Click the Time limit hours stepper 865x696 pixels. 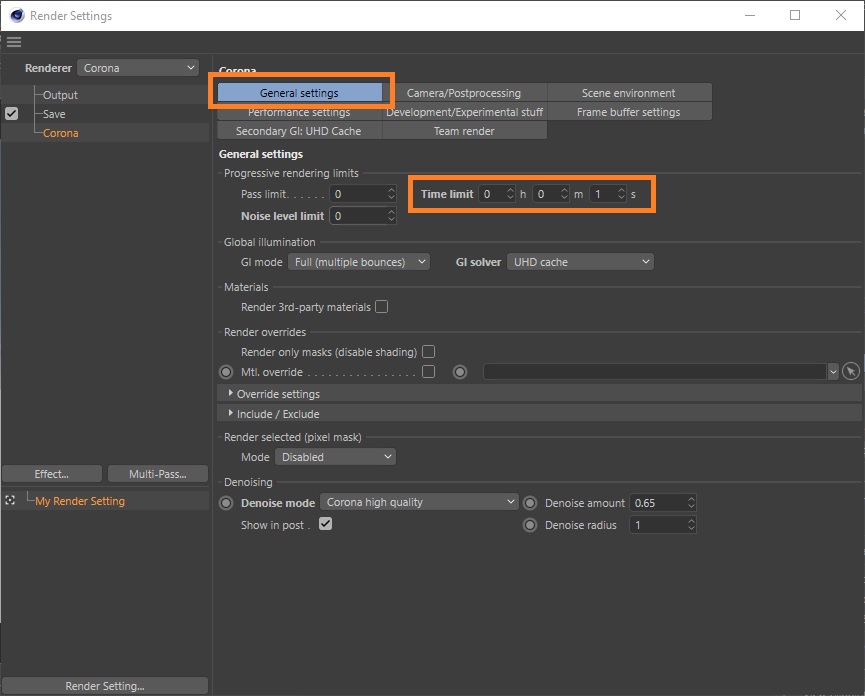[510, 194]
